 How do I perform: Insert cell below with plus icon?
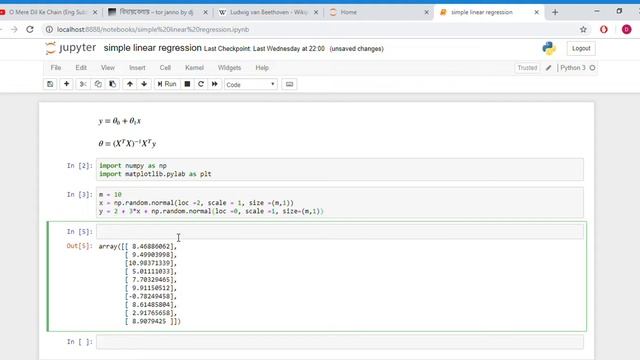(x=66, y=84)
